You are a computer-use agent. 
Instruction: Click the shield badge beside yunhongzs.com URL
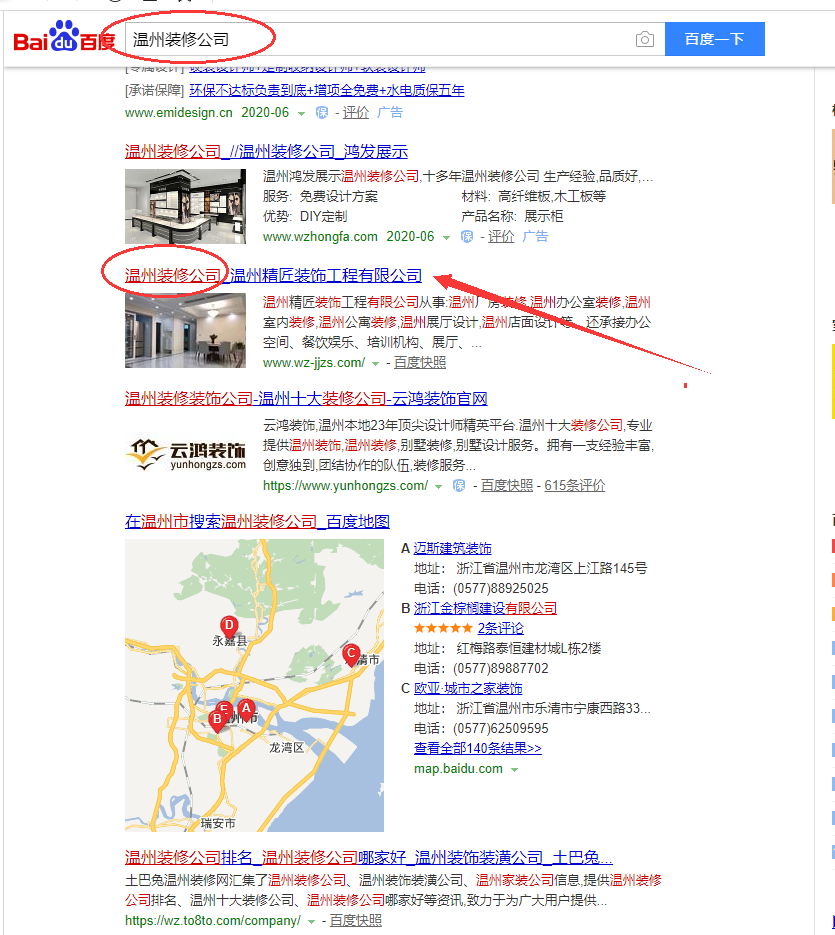459,486
